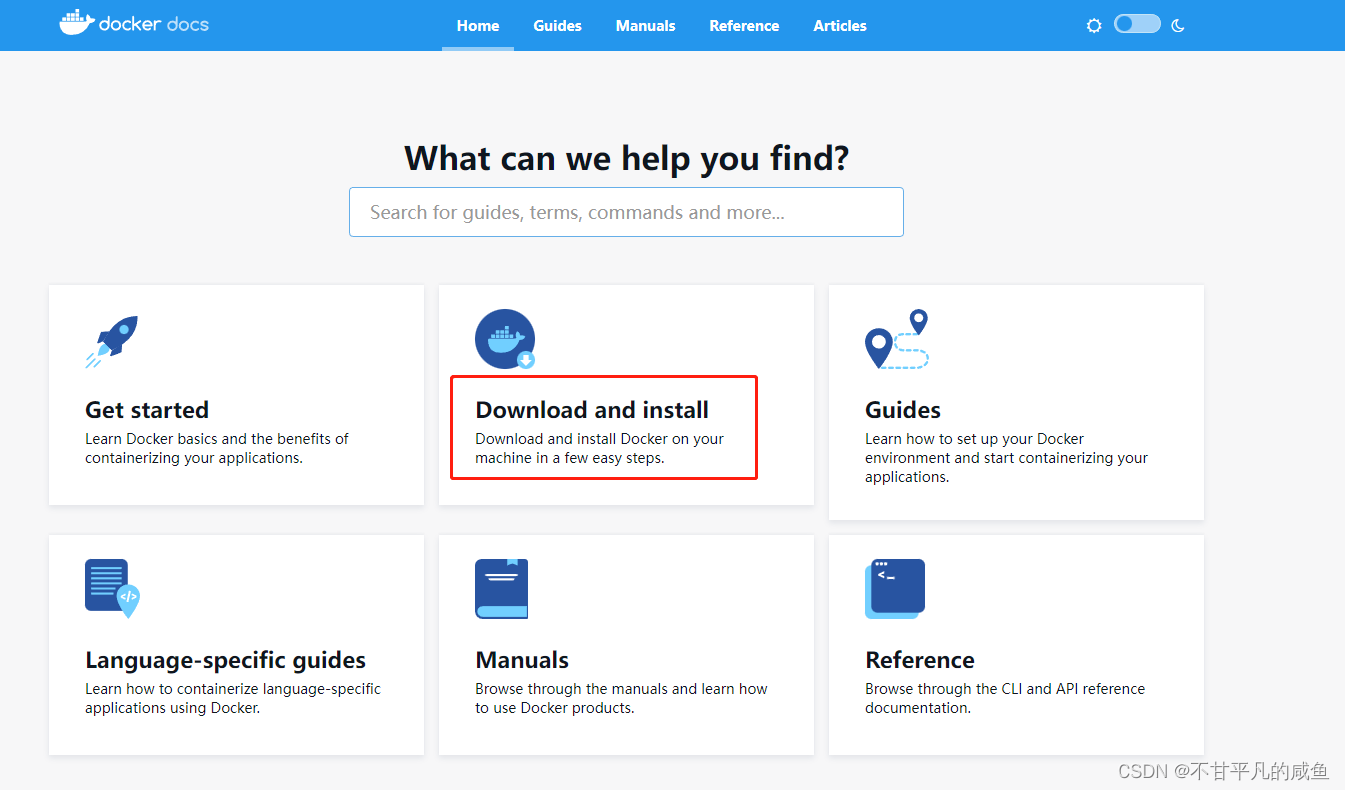Focus the search guides input field
Viewport: 1345px width, 790px height.
[626, 212]
